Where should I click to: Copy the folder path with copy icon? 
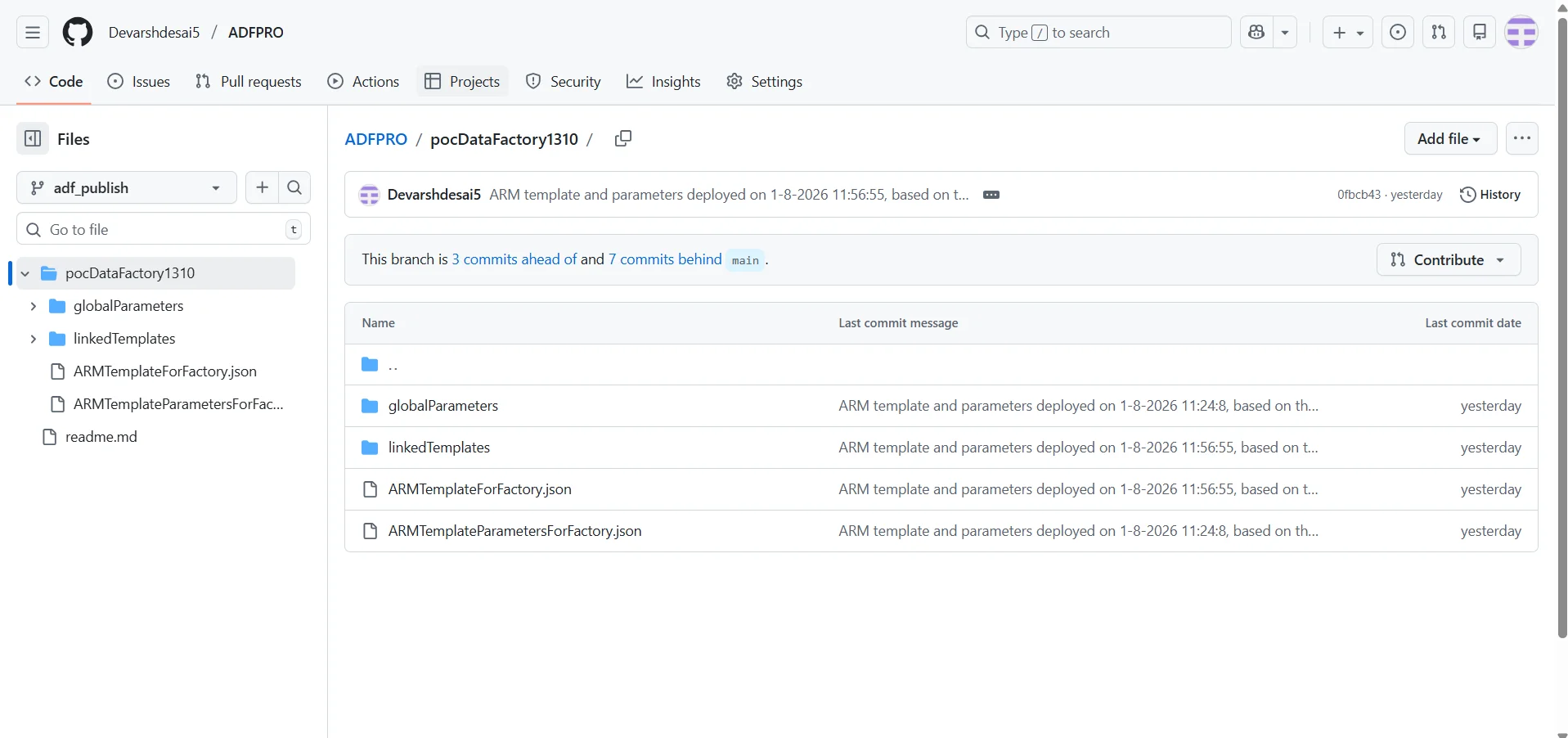click(622, 139)
